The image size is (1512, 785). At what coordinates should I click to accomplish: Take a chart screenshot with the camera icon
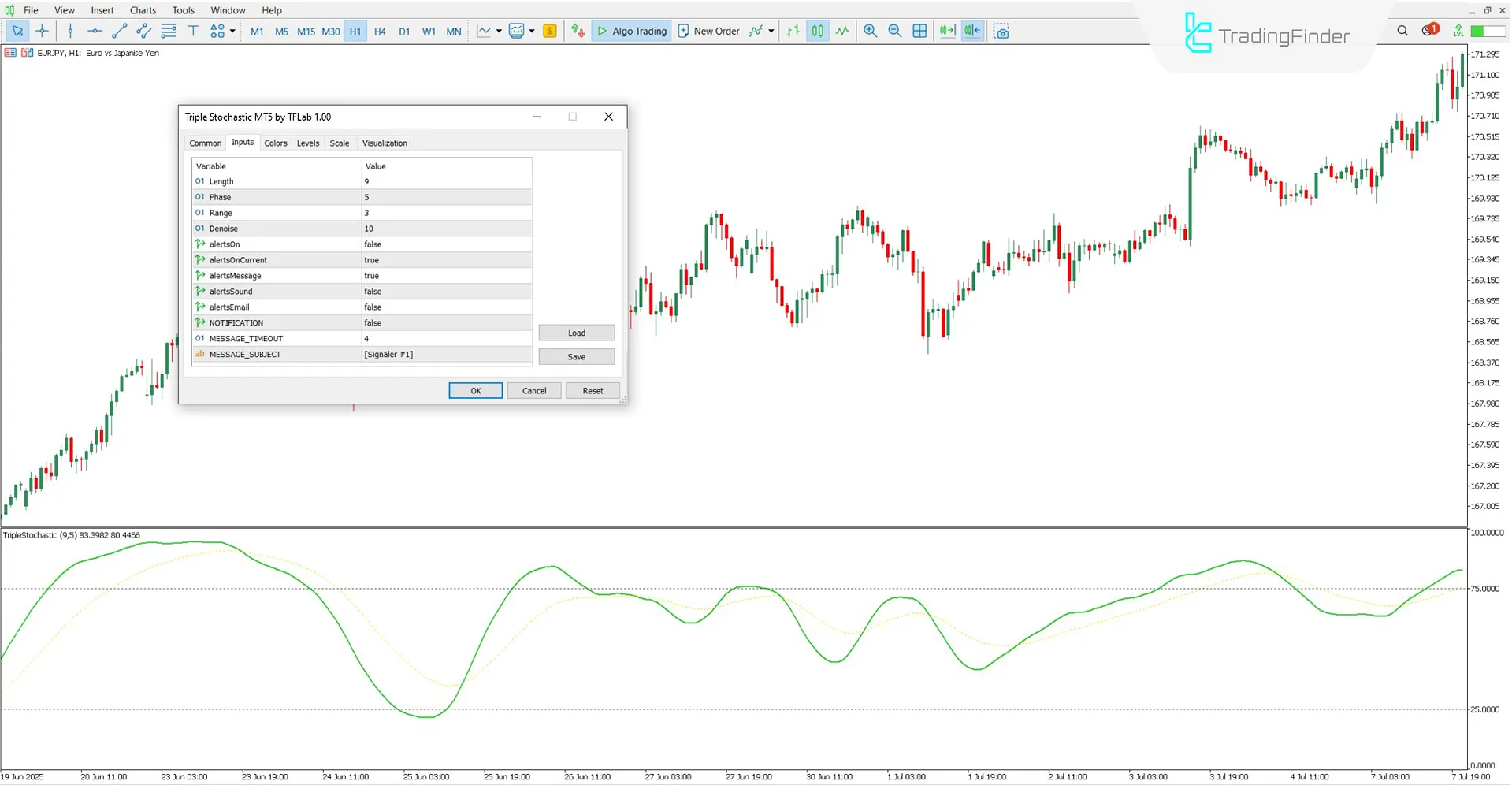pos(1001,31)
